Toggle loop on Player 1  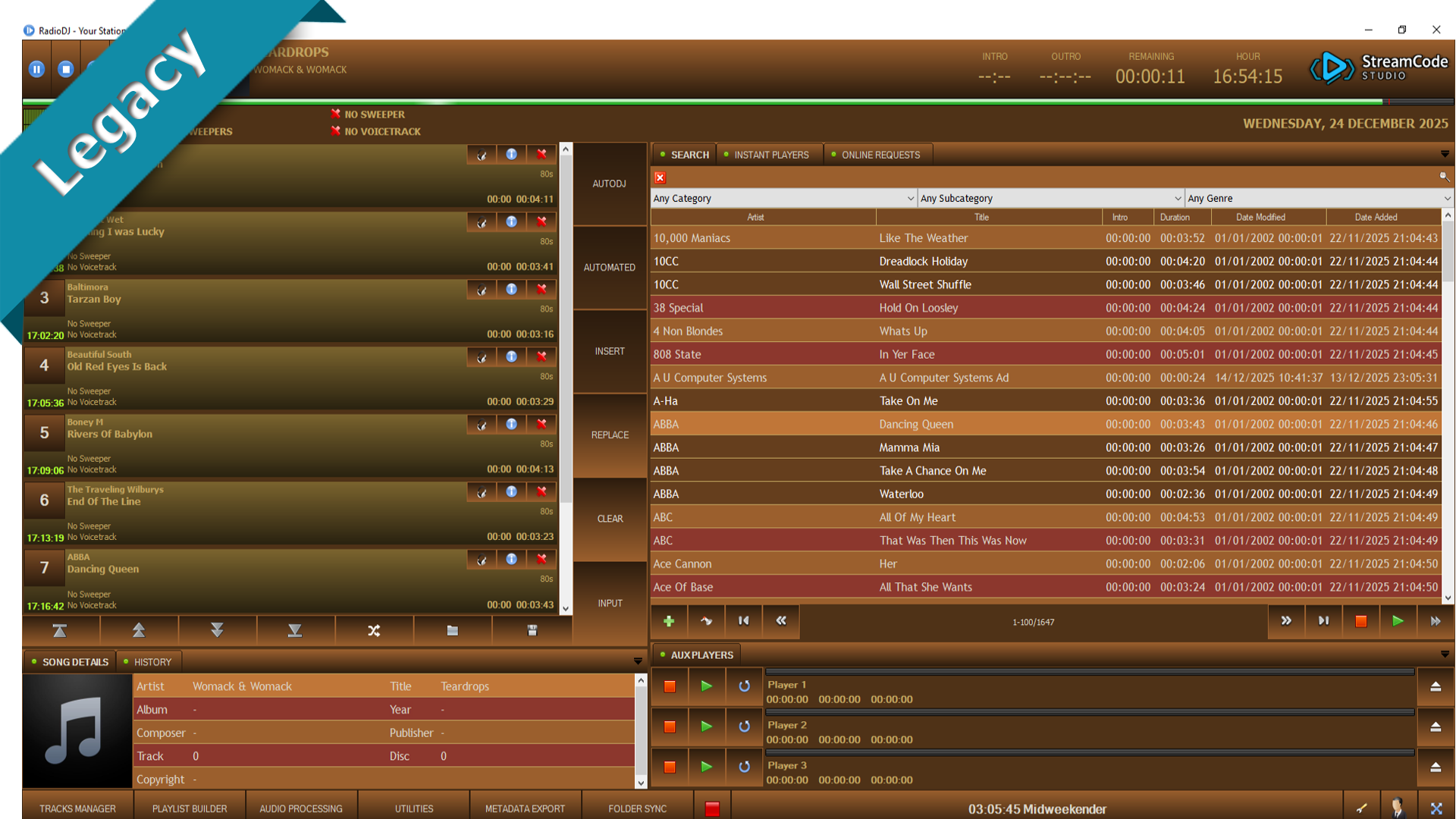point(744,686)
